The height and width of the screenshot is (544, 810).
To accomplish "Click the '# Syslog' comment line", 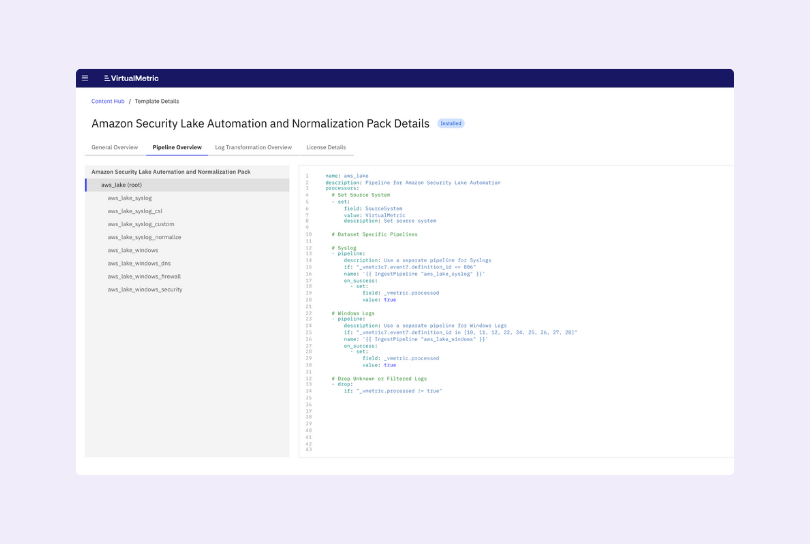I will click(344, 248).
